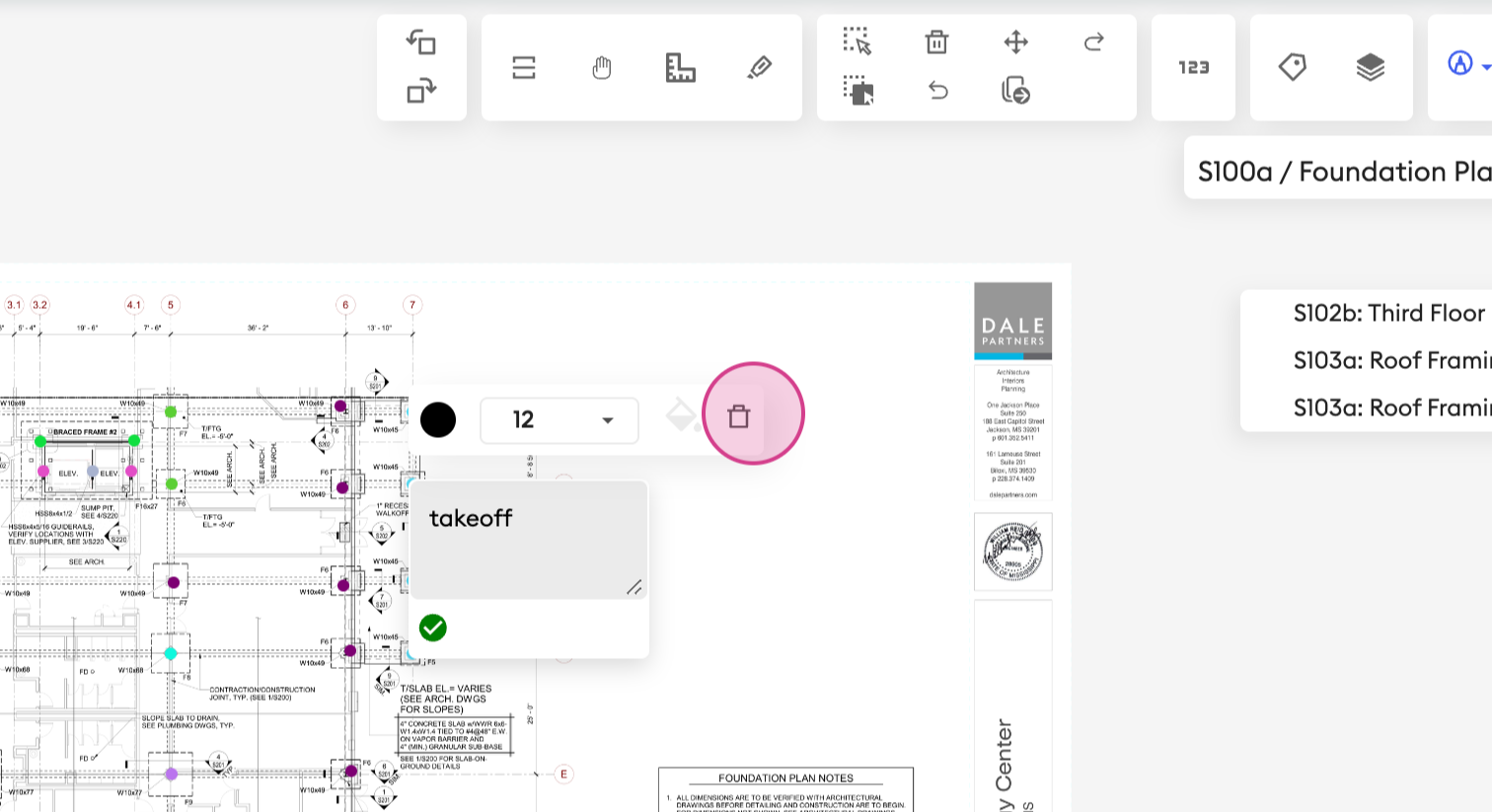
Task: Click the grid bubble labeled E
Action: point(564,775)
